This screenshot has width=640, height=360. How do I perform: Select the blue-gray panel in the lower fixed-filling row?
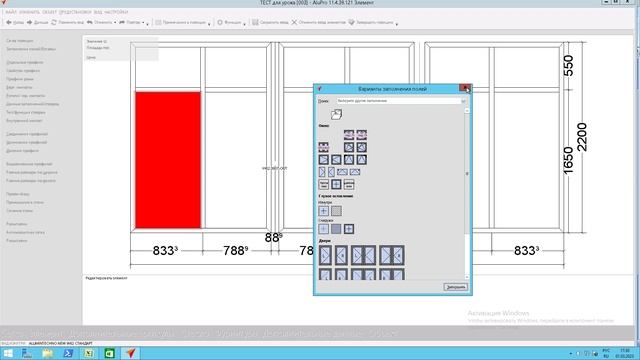pyautogui.click(x=336, y=229)
